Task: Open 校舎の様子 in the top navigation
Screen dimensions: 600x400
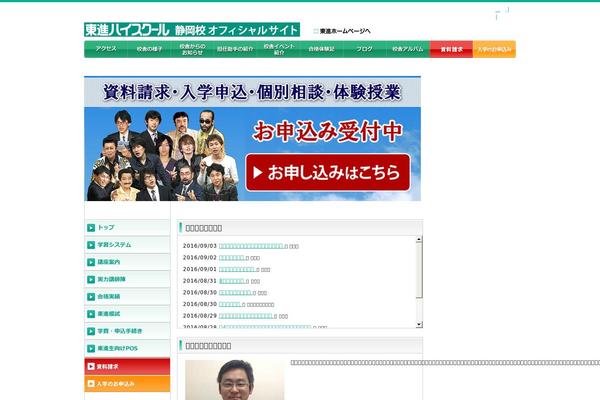Action: [149, 49]
